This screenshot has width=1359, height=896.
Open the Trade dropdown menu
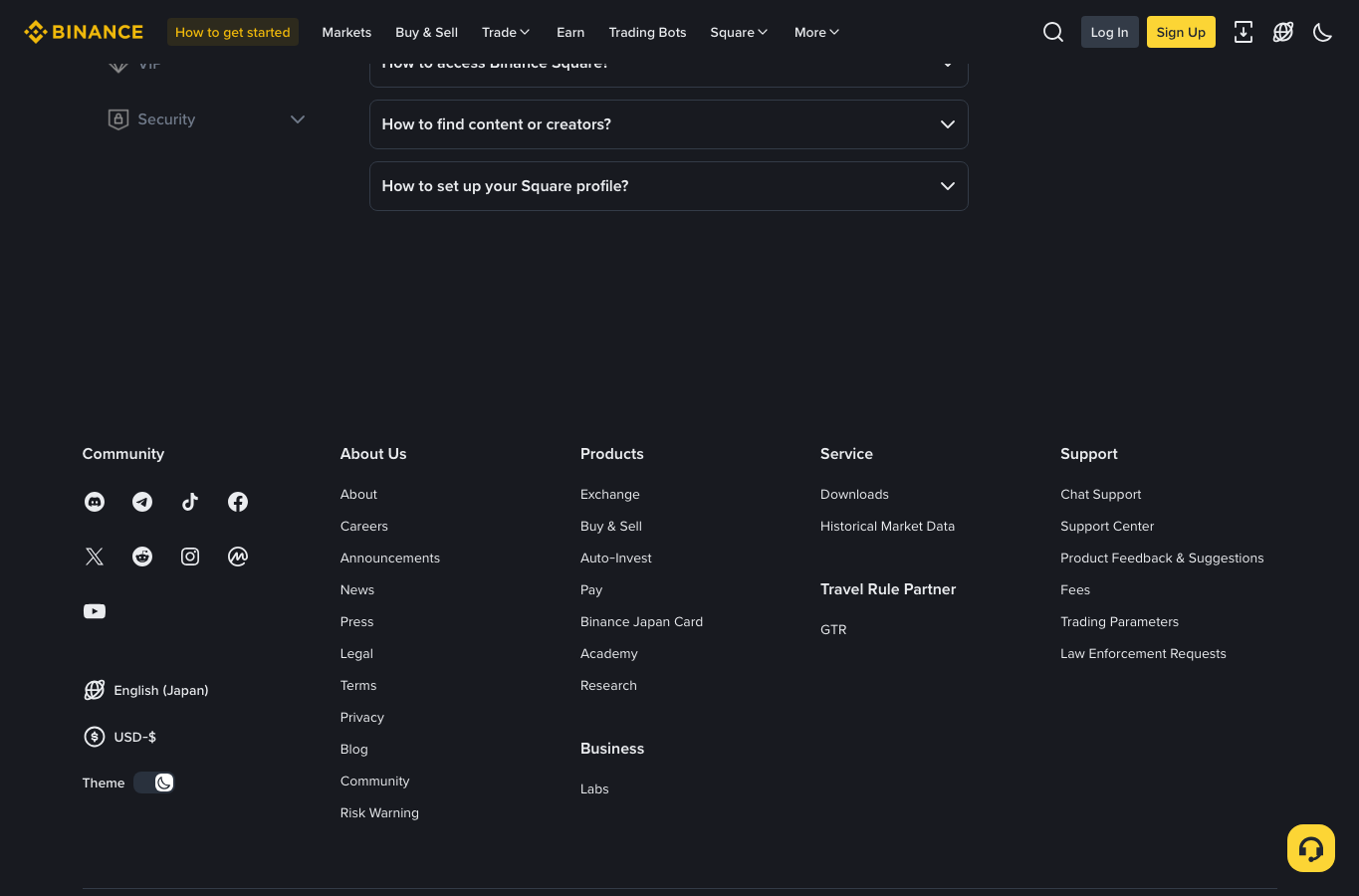(x=506, y=32)
